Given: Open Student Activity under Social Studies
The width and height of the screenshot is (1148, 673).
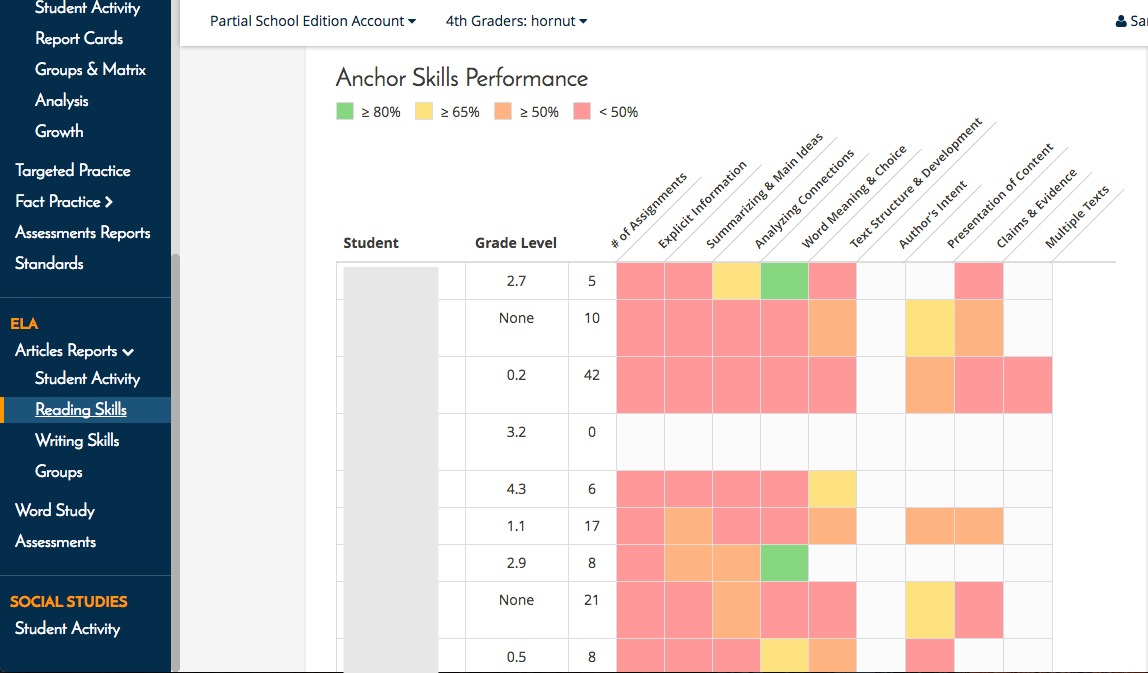Looking at the screenshot, I should click(x=67, y=628).
